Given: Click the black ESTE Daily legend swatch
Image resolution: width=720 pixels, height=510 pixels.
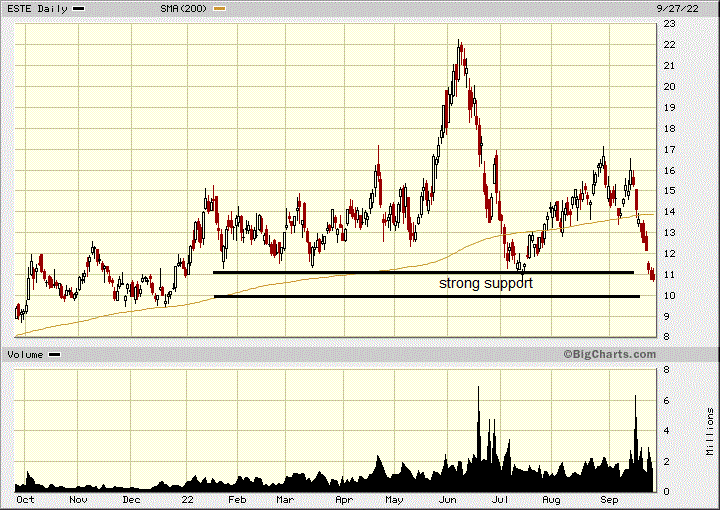Looking at the screenshot, I should [x=79, y=9].
